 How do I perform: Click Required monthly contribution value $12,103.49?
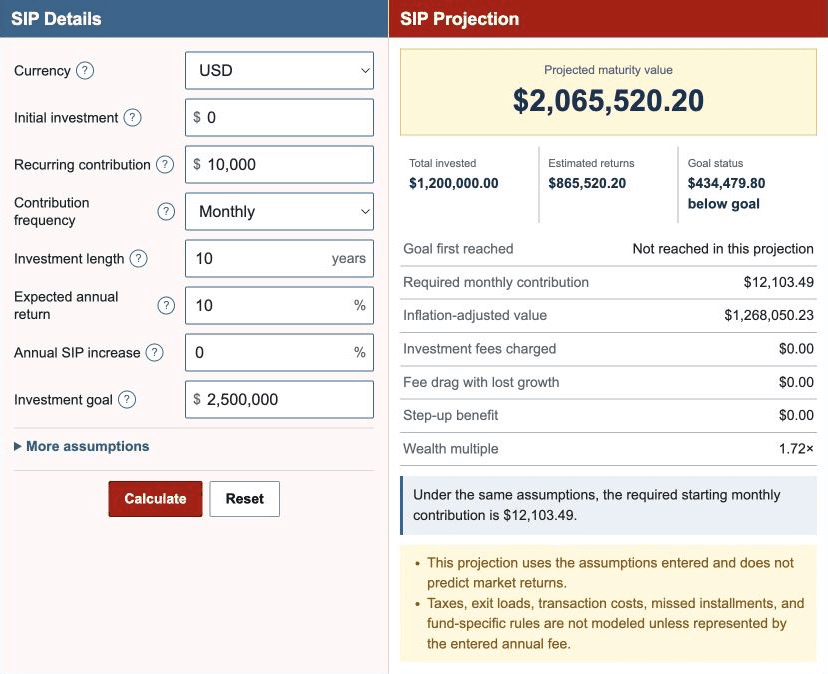(779, 282)
